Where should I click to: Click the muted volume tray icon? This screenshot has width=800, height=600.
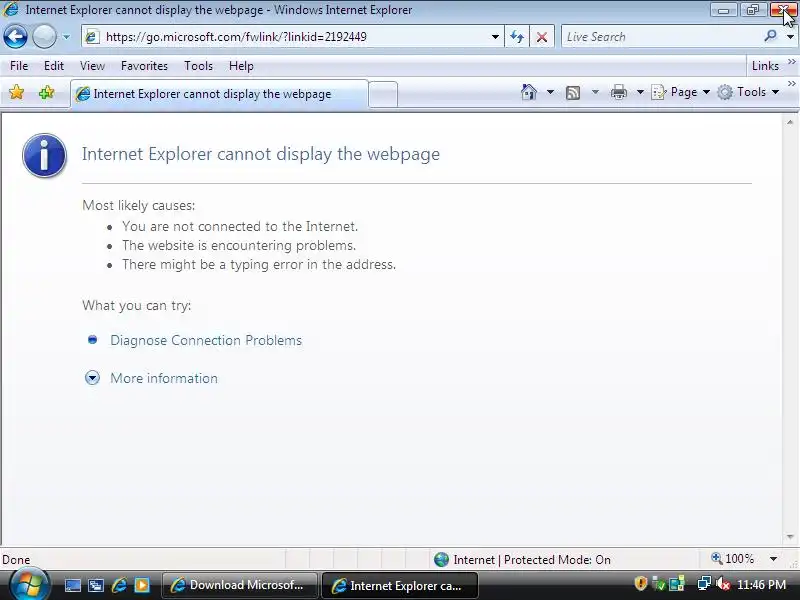click(722, 584)
